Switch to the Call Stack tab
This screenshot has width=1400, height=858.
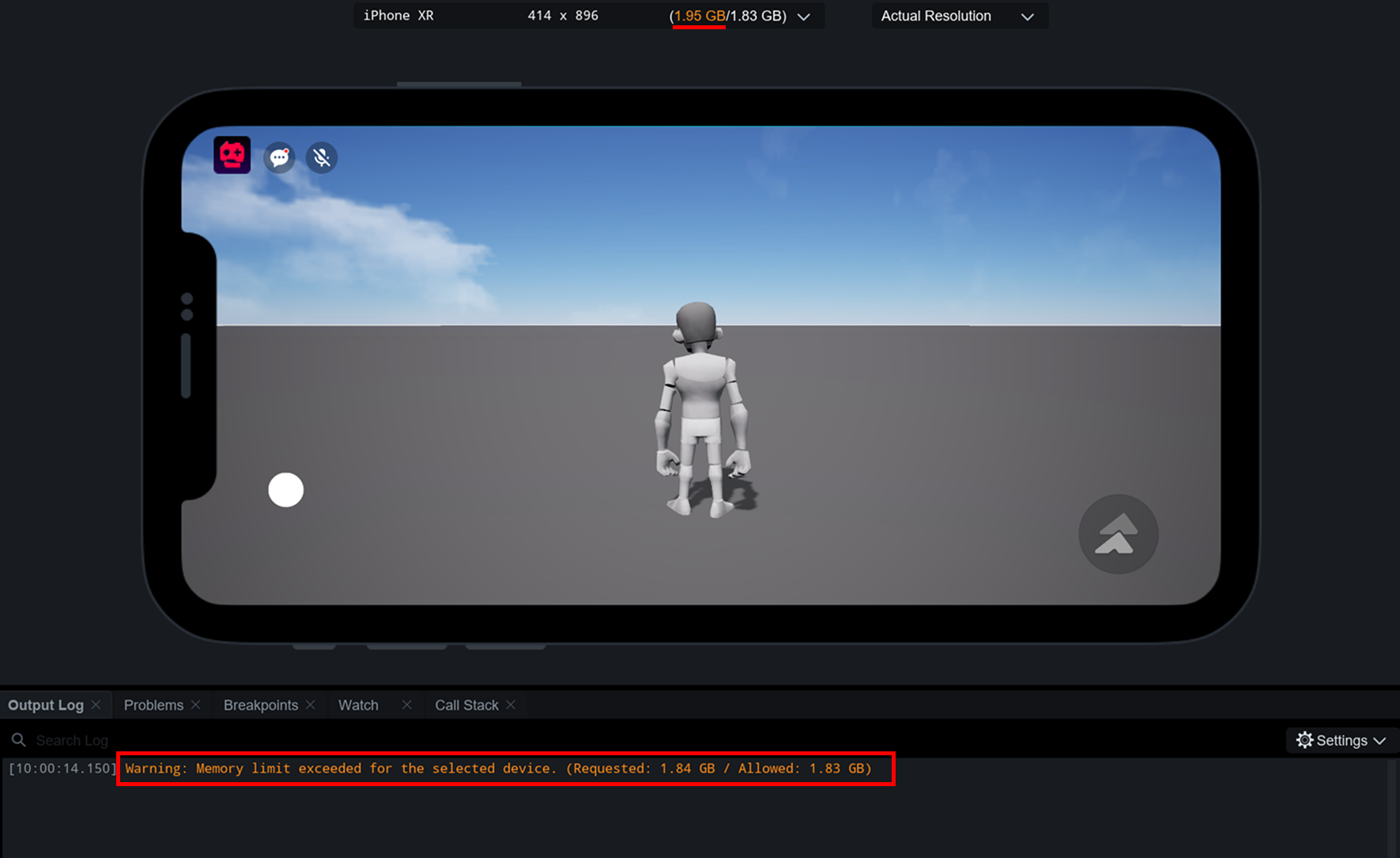(x=466, y=705)
